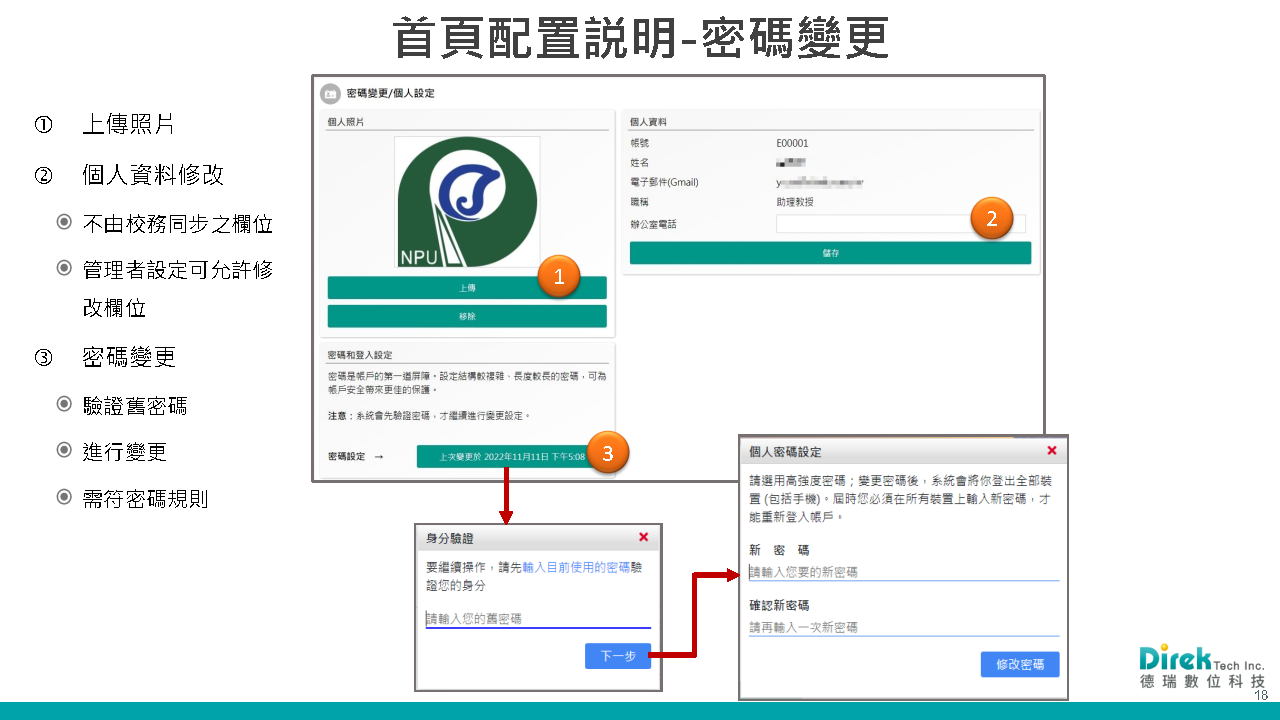
Task: Close the 個人密碼設定 dialog with red X
Action: coord(1051,451)
